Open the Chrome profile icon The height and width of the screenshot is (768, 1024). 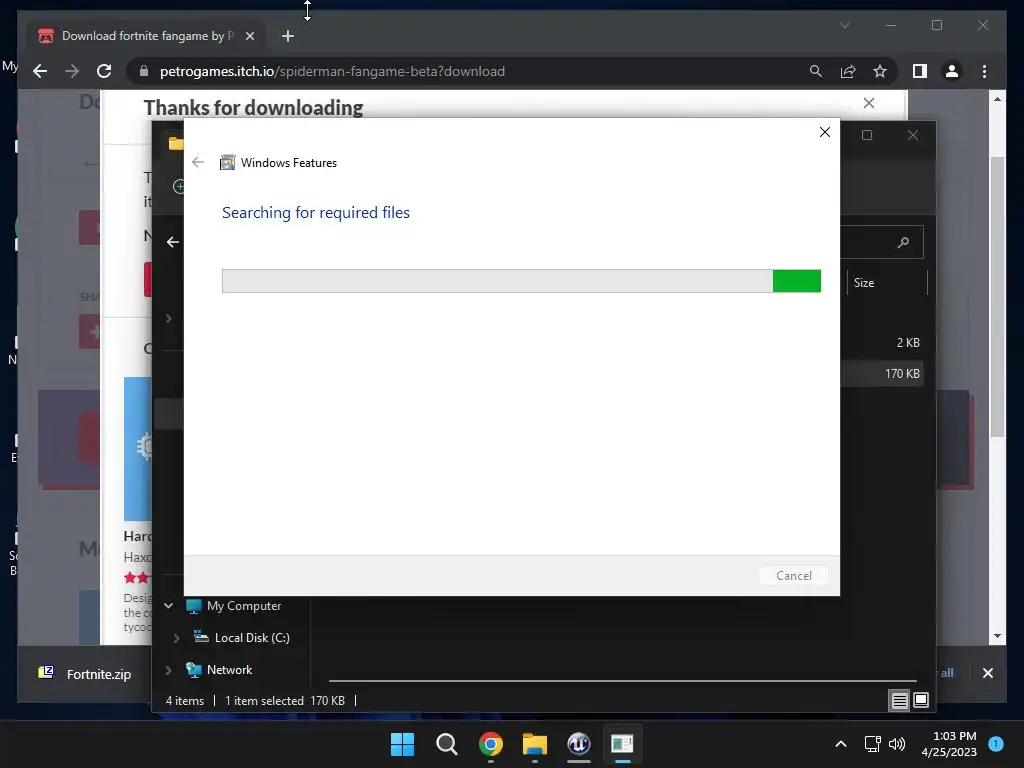952,71
